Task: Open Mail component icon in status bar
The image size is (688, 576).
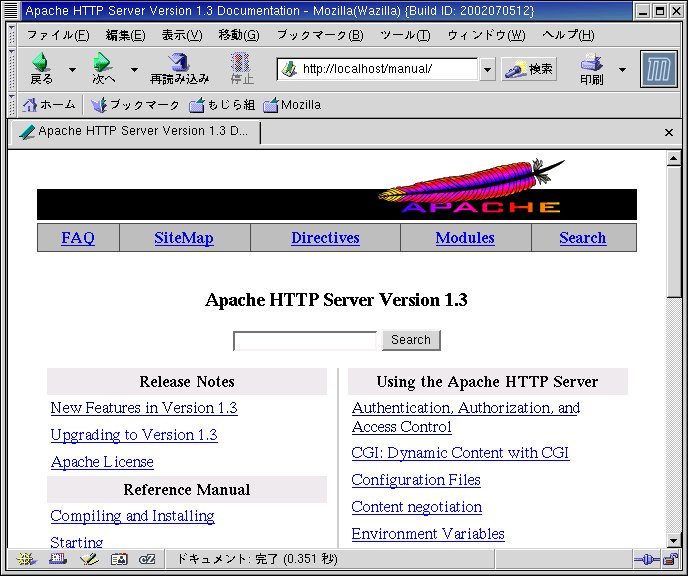Action: 57,559
